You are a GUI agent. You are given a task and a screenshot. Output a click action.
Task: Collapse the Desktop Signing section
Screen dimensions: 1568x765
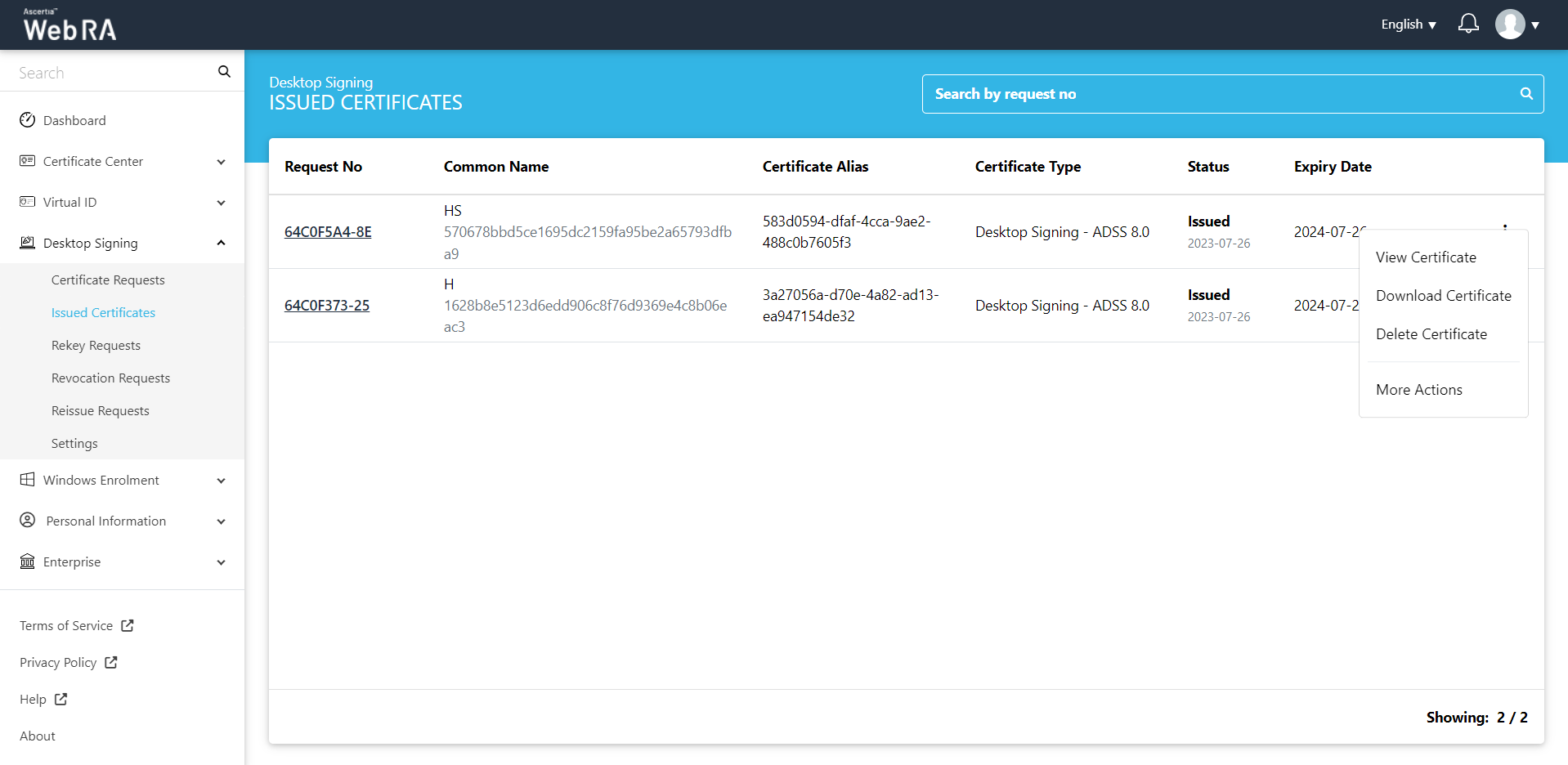click(x=221, y=243)
